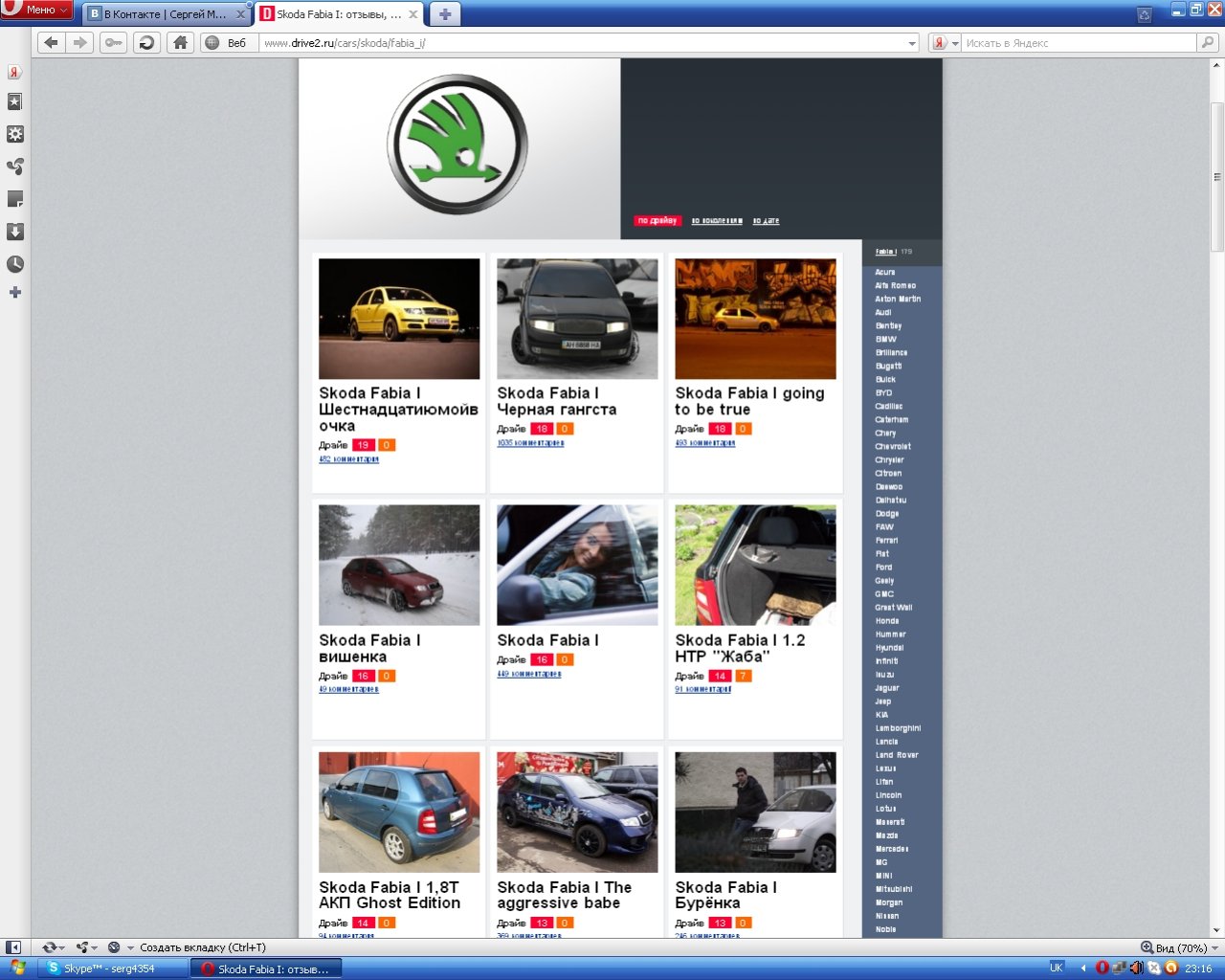Open the Opera Unite status bar menu
This screenshot has width=1225, height=980.
tap(87, 947)
